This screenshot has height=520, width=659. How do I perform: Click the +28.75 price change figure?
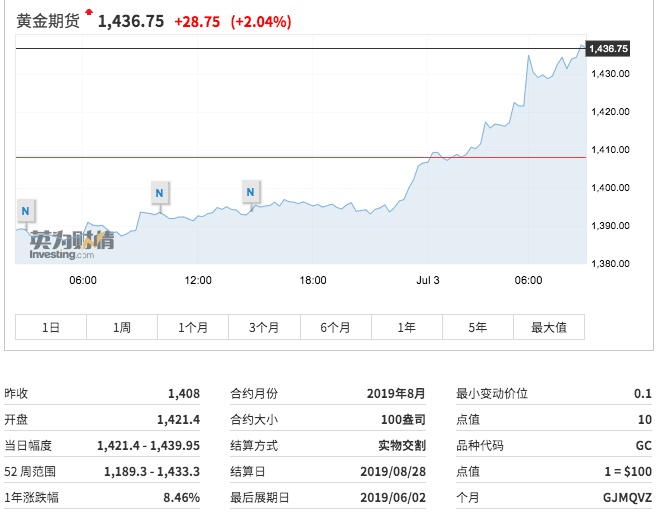[197, 21]
